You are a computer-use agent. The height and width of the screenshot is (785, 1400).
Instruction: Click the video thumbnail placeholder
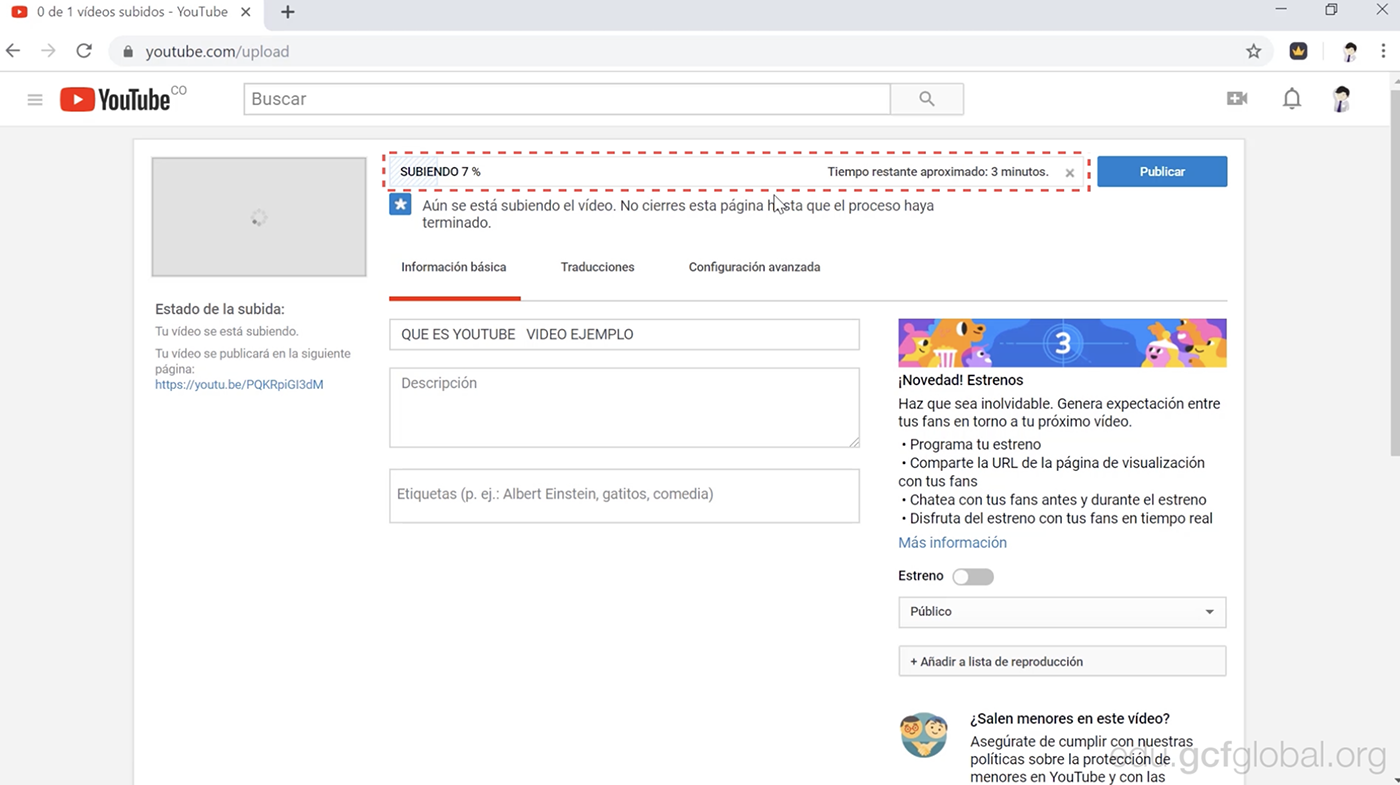click(x=259, y=217)
